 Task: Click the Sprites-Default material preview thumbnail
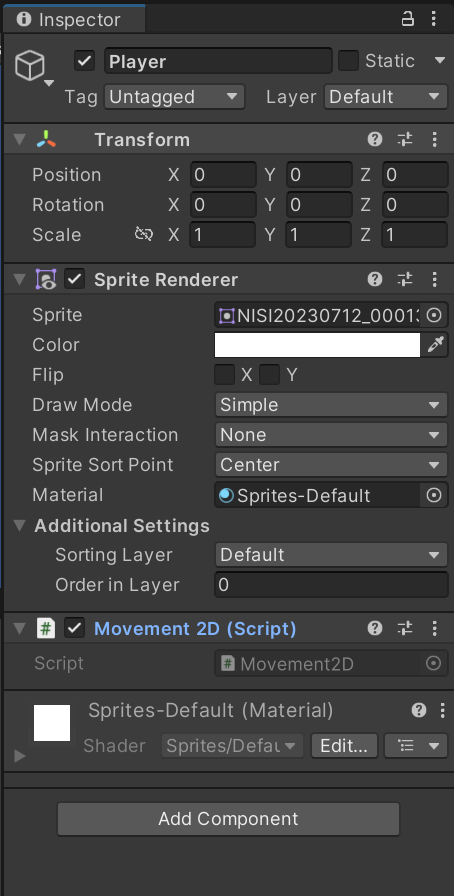(52, 723)
